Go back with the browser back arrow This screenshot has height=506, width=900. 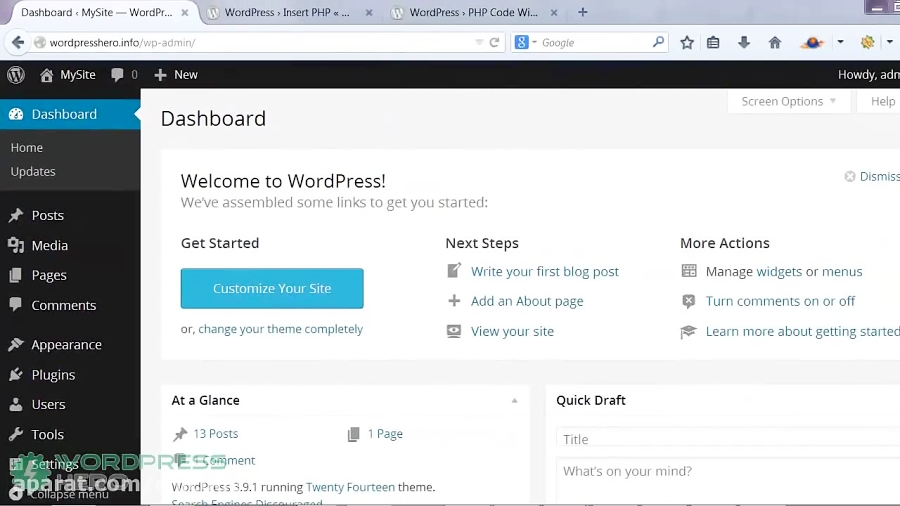[x=18, y=42]
